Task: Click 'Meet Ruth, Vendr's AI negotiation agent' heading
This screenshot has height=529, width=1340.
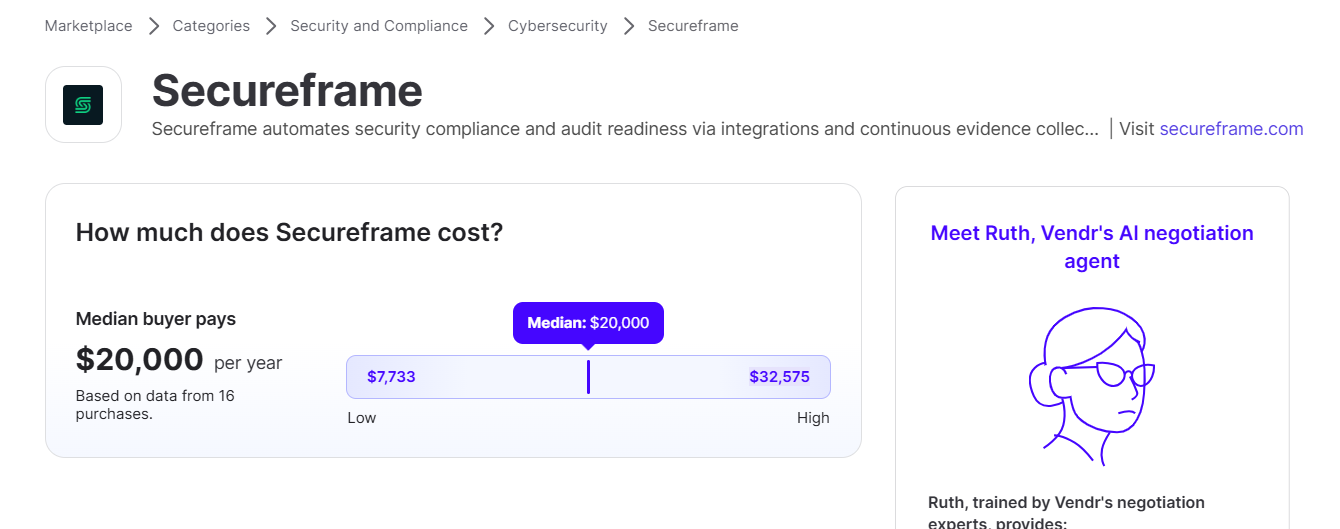Action: (x=1092, y=247)
